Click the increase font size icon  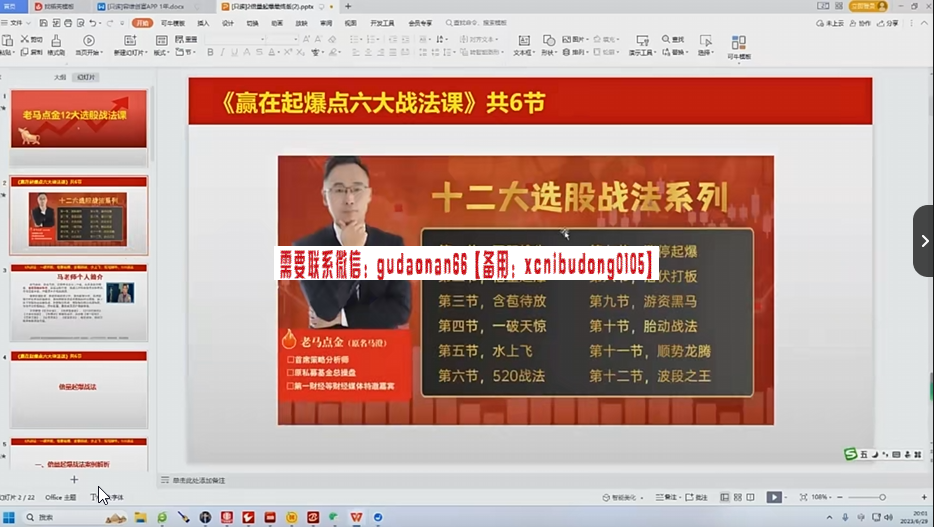(306, 39)
